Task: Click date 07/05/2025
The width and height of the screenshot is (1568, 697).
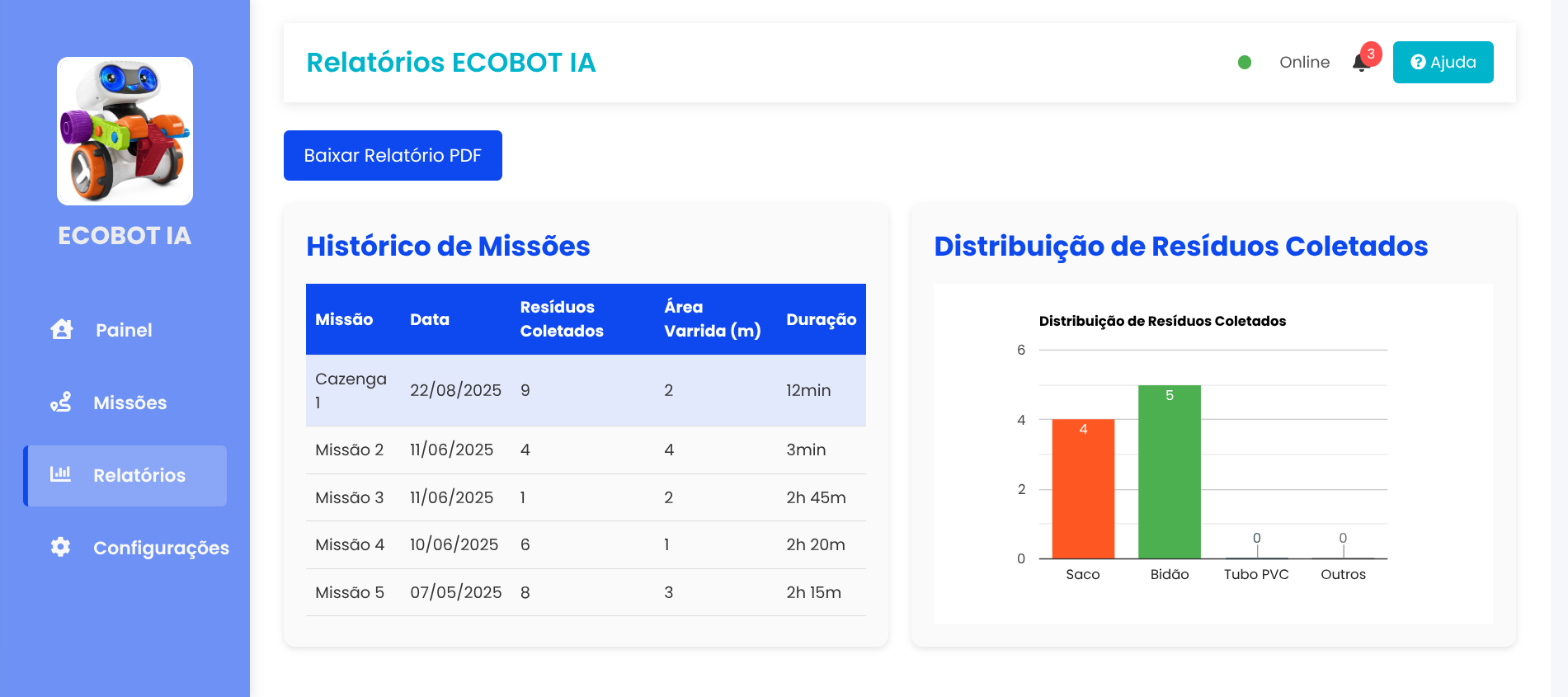Action: pyautogui.click(x=455, y=592)
